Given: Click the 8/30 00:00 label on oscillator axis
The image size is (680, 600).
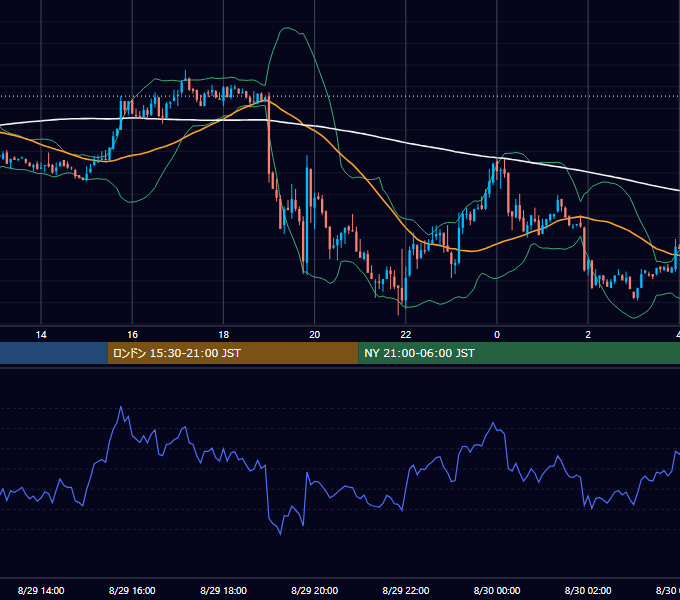Looking at the screenshot, I should 497,590.
